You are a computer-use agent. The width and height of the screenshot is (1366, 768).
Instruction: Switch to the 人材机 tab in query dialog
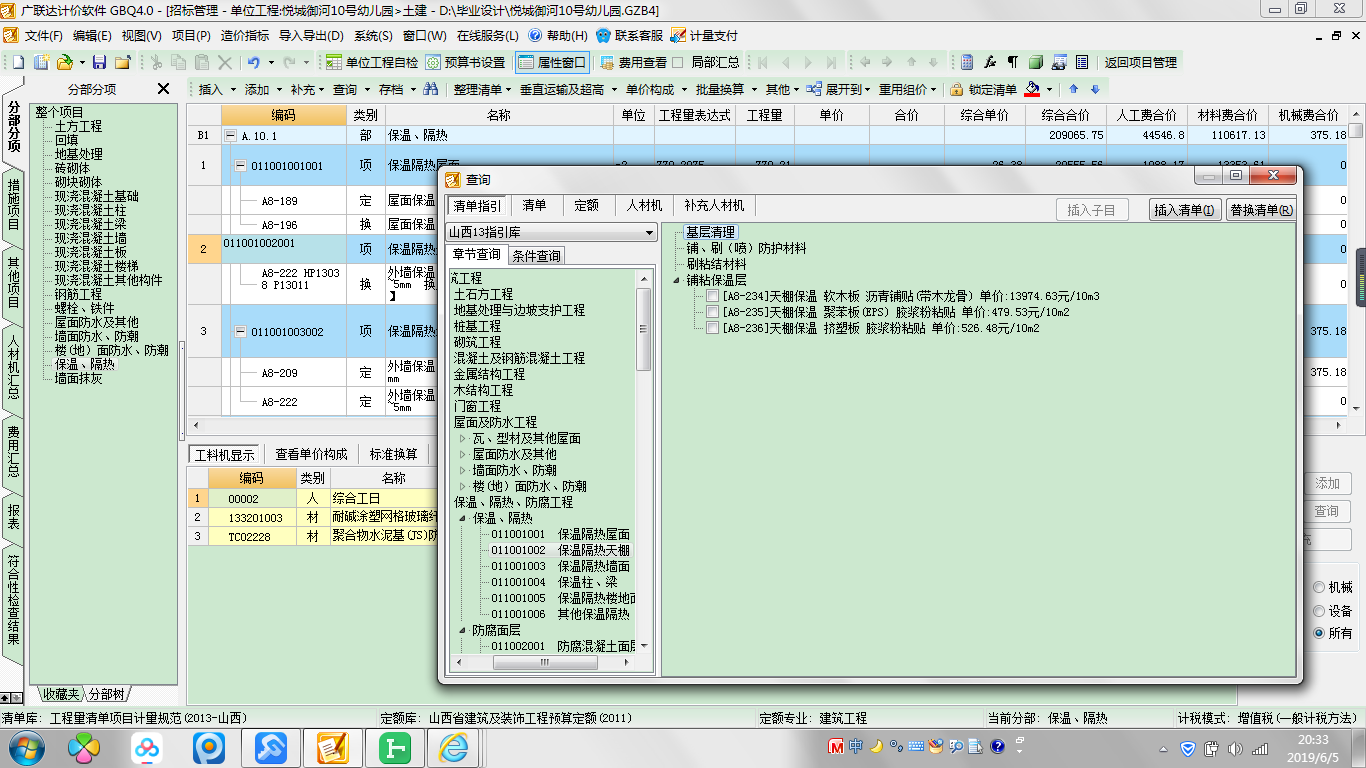coord(644,206)
